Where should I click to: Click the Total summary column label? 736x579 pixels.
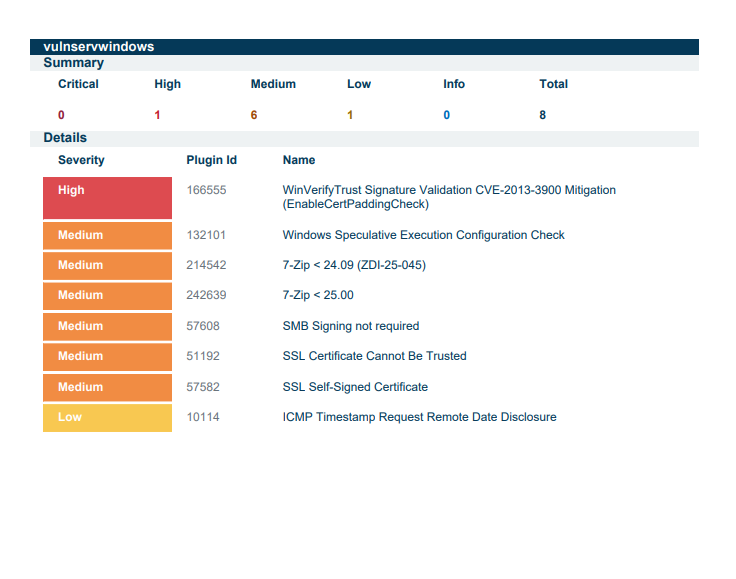pos(553,84)
